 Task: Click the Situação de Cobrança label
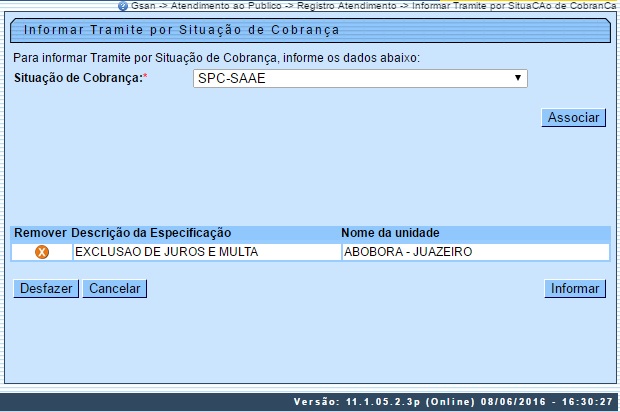click(x=81, y=78)
